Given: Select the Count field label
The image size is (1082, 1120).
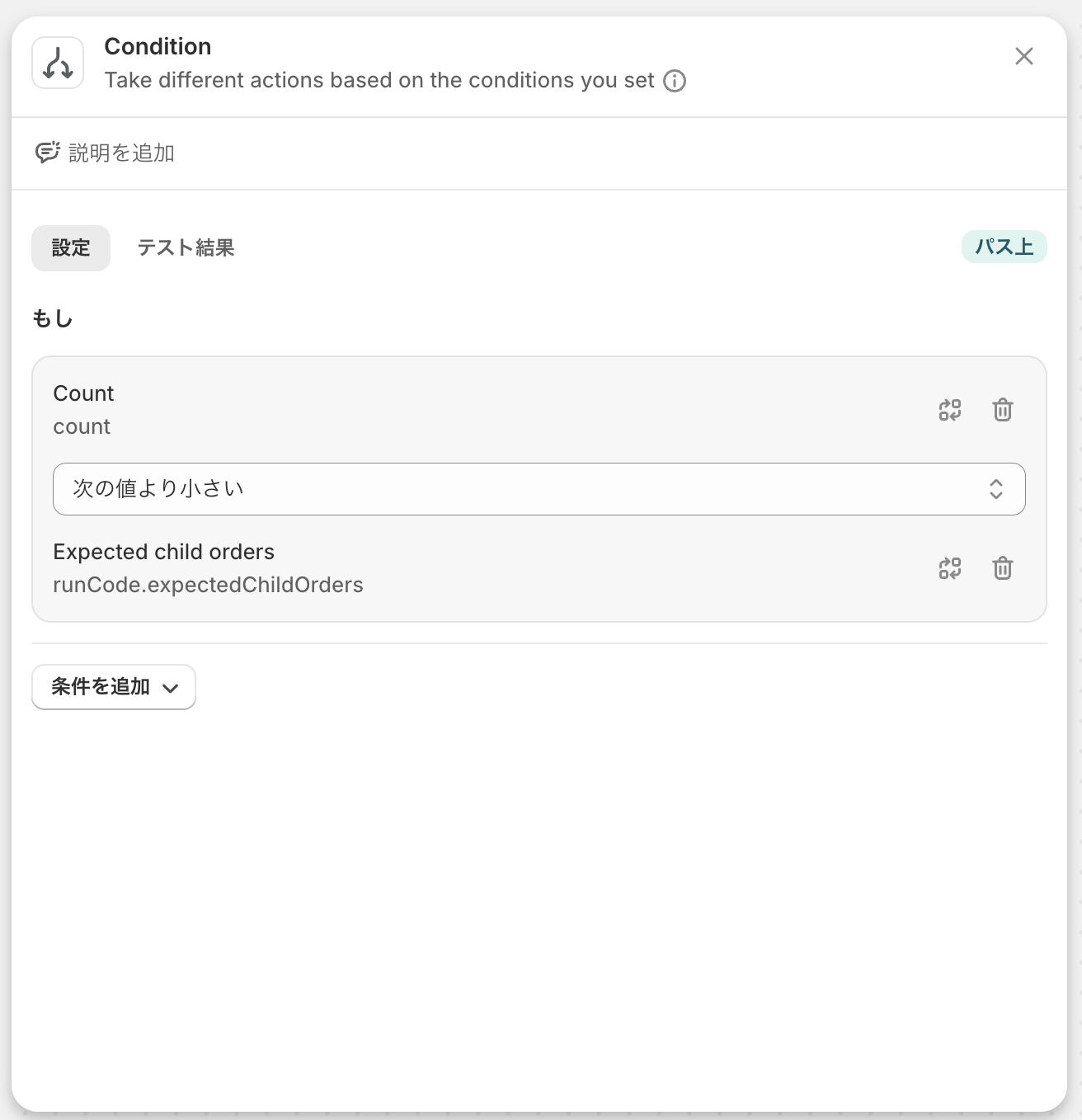Looking at the screenshot, I should point(83,393).
